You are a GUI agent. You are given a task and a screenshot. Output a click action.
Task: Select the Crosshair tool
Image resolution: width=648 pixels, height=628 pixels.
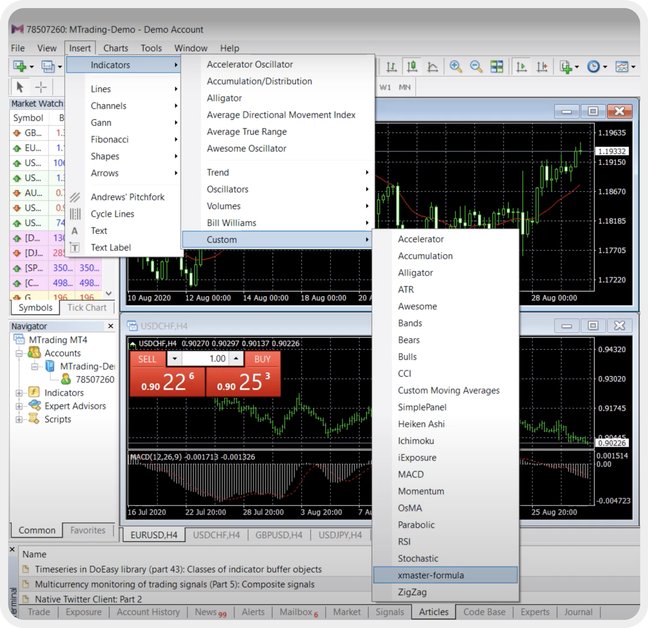pos(40,87)
